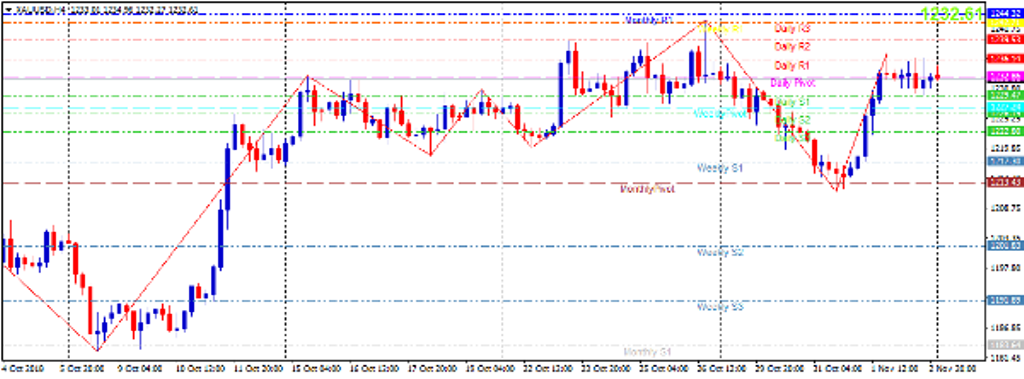Click the Weekly S2 price tag on axis

(1005, 246)
